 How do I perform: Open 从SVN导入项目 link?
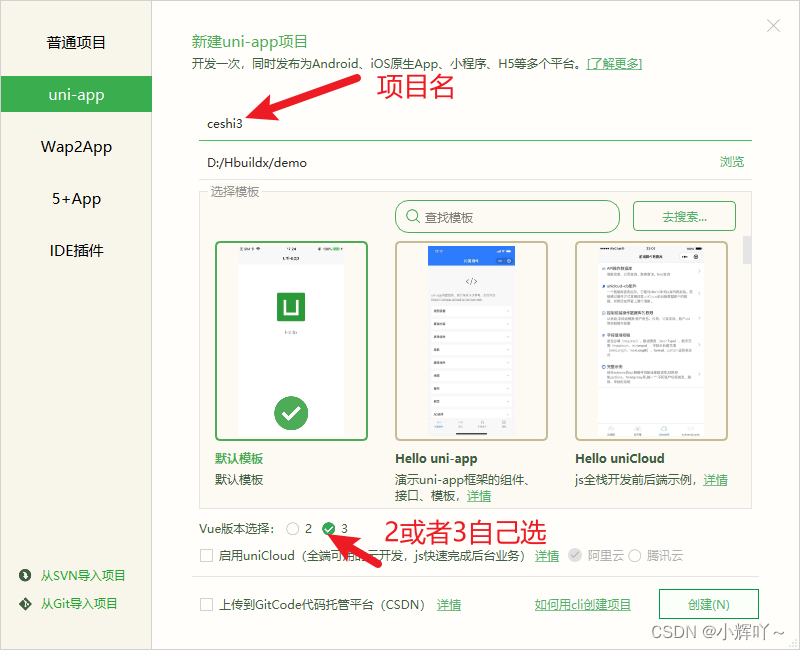coord(83,576)
